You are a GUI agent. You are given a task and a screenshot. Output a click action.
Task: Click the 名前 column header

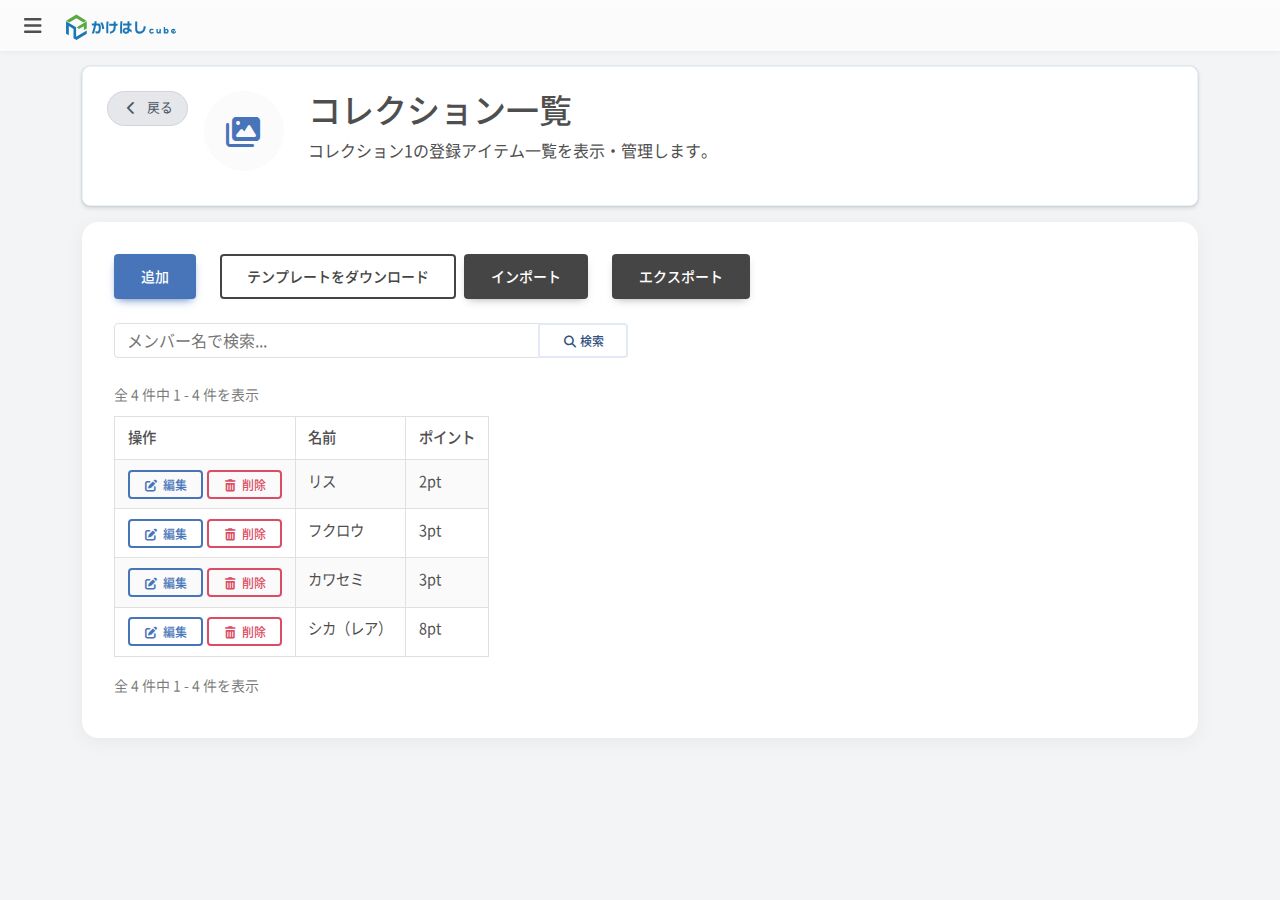tap(350, 438)
